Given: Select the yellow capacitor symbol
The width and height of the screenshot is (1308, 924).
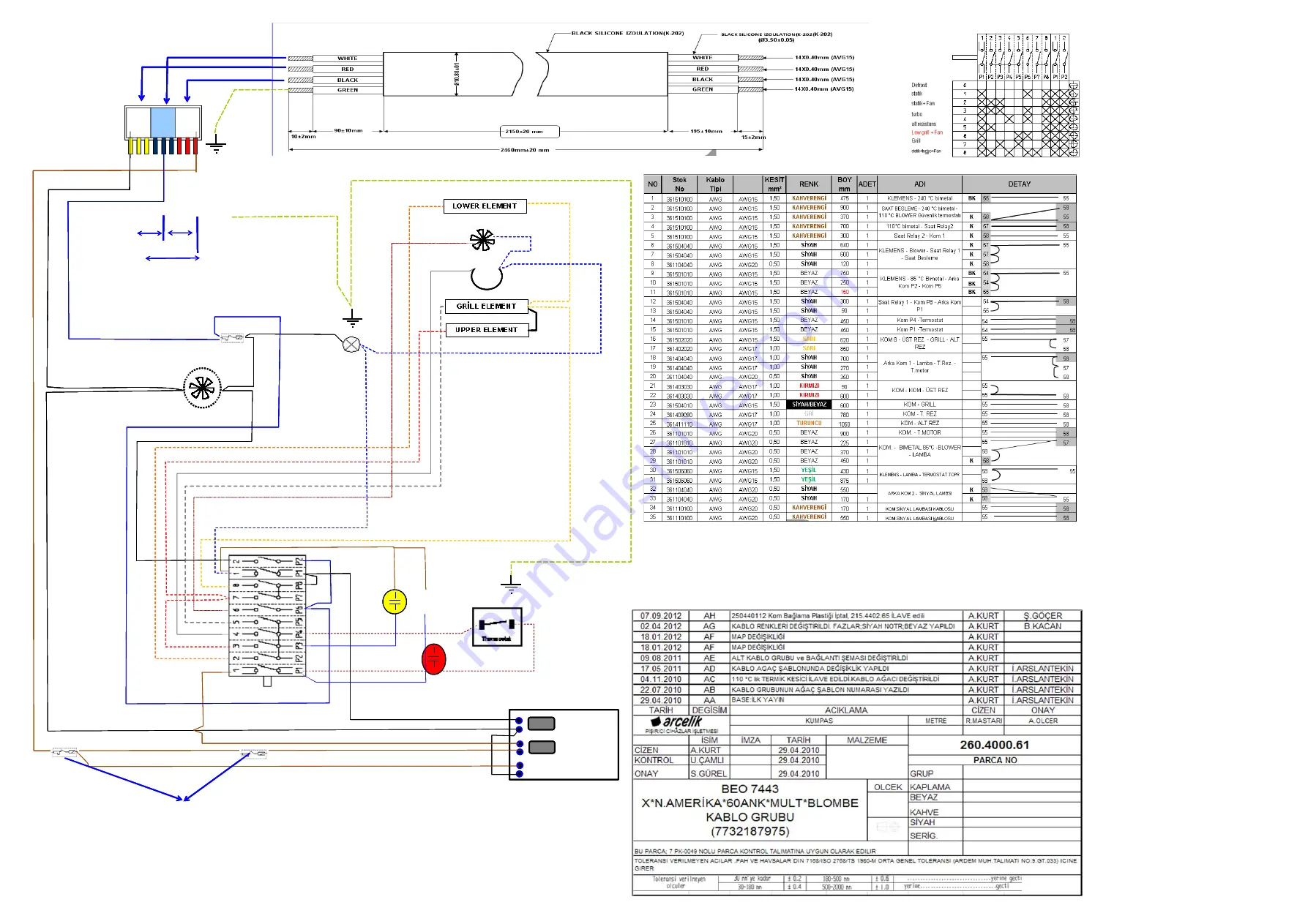Looking at the screenshot, I should (395, 601).
